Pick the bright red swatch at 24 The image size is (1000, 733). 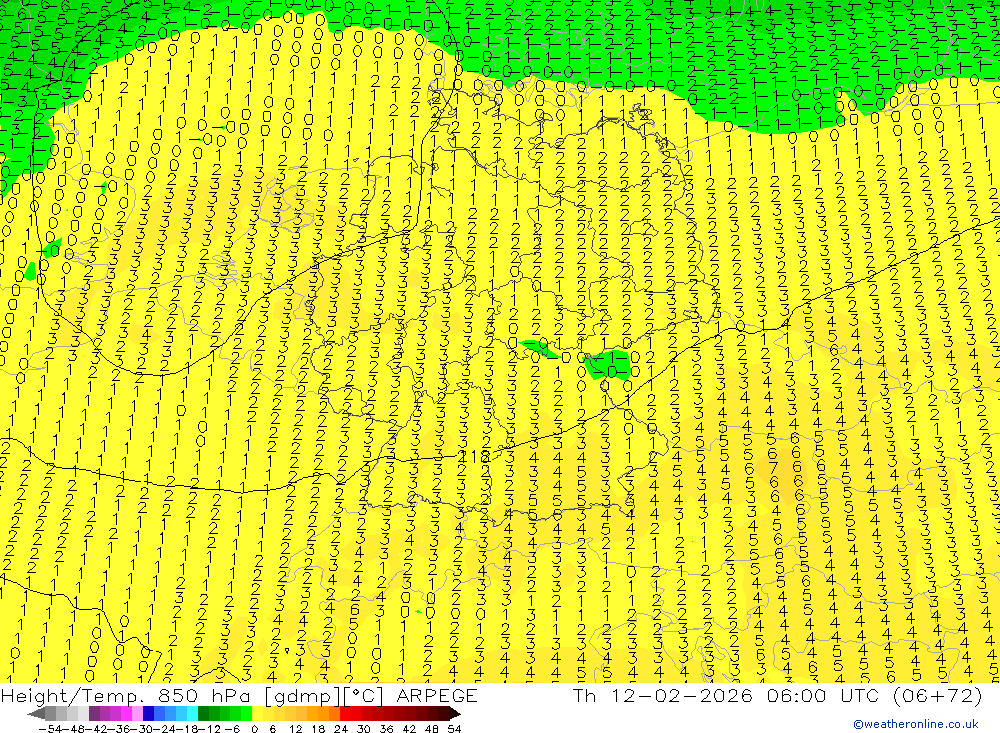pos(345,714)
